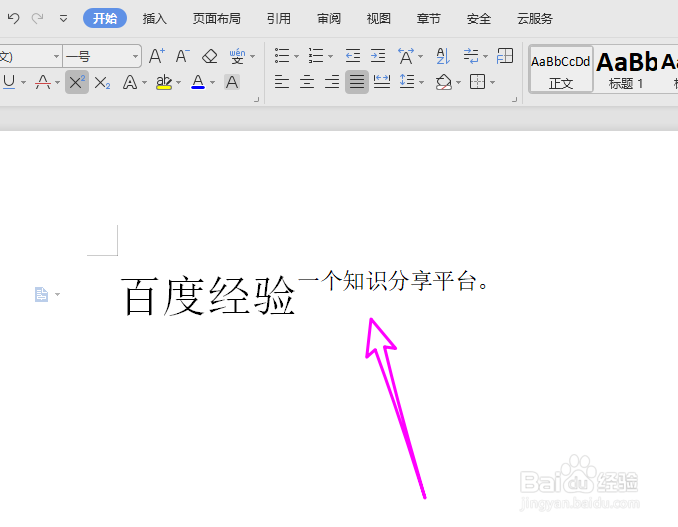The height and width of the screenshot is (527, 678).
Task: Click the decrease font size icon
Action: click(183, 56)
